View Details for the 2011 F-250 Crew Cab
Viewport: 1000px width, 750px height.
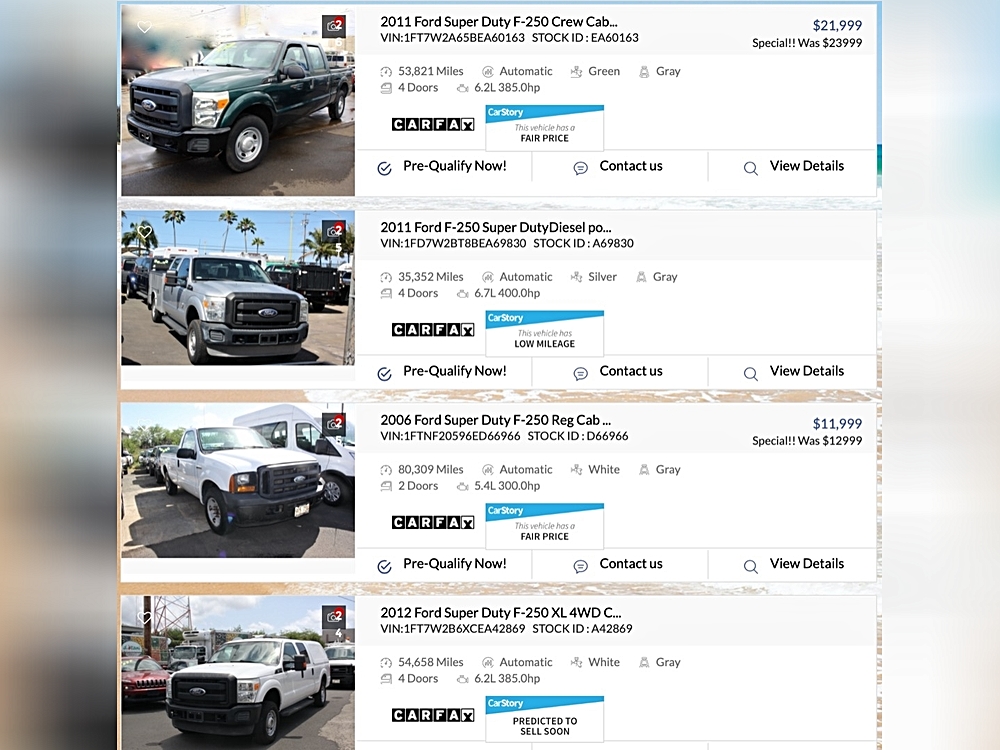(x=794, y=166)
